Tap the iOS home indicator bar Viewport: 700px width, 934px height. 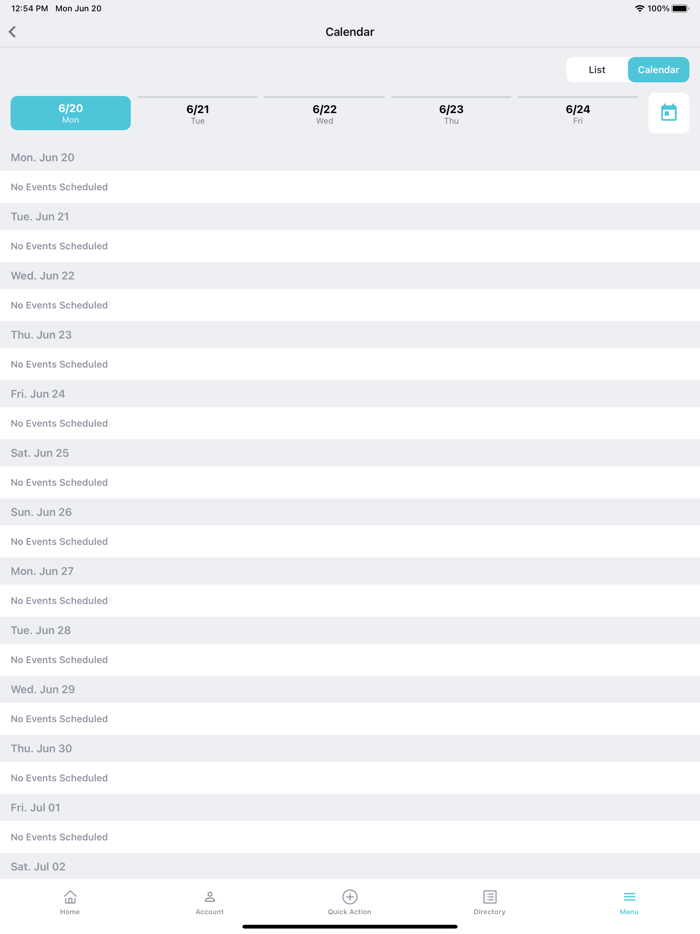coord(350,926)
